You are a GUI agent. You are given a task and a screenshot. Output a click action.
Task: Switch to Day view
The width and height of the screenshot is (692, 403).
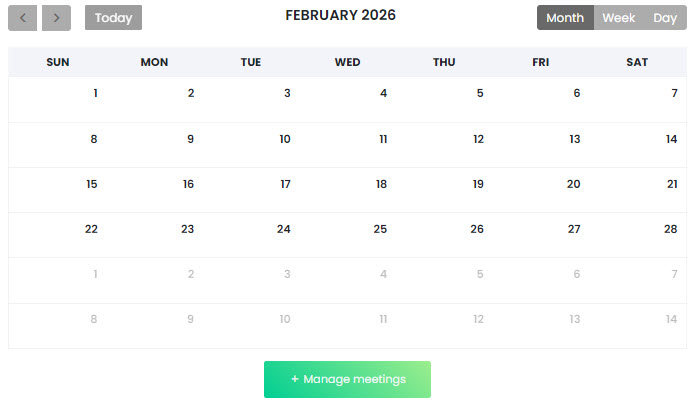pos(665,18)
